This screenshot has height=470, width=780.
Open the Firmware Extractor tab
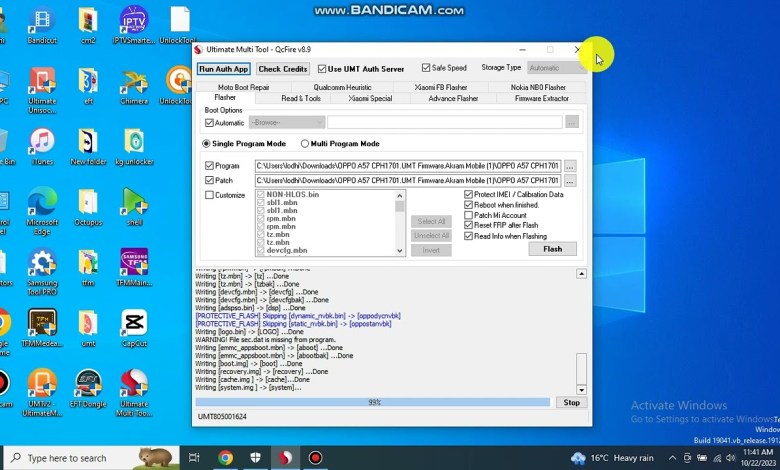click(x=542, y=98)
